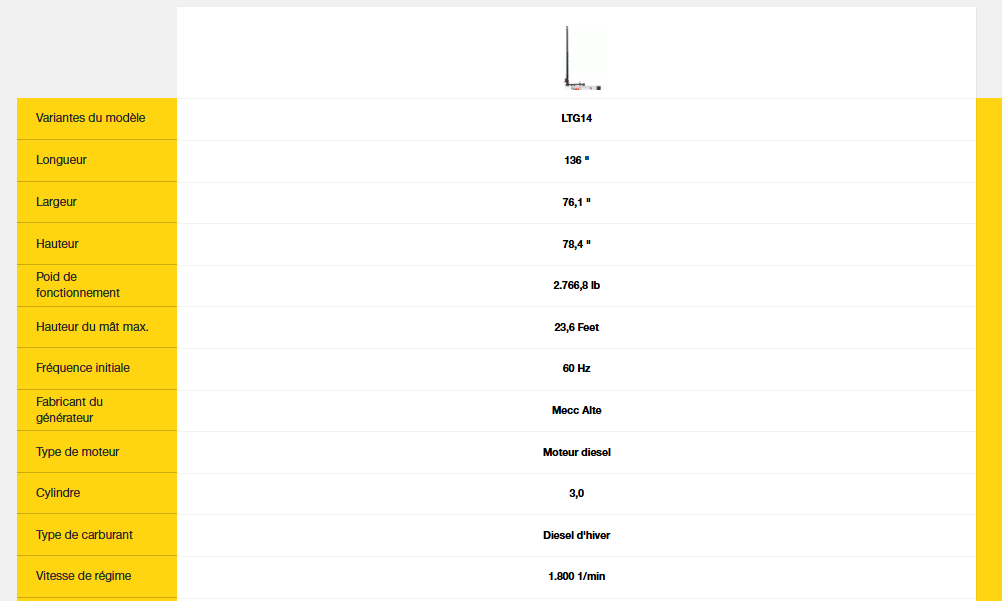Click the 'Largeur' row label

tap(57, 202)
